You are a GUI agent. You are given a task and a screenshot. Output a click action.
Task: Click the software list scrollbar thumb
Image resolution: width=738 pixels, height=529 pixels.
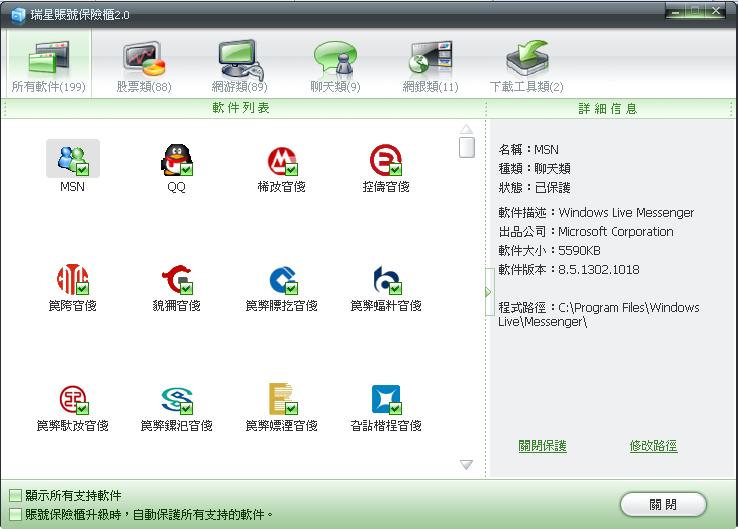point(466,147)
